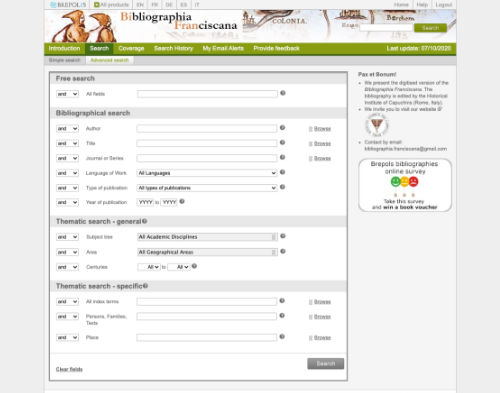Click the Clear fields link
This screenshot has width=500, height=393.
pyautogui.click(x=69, y=369)
